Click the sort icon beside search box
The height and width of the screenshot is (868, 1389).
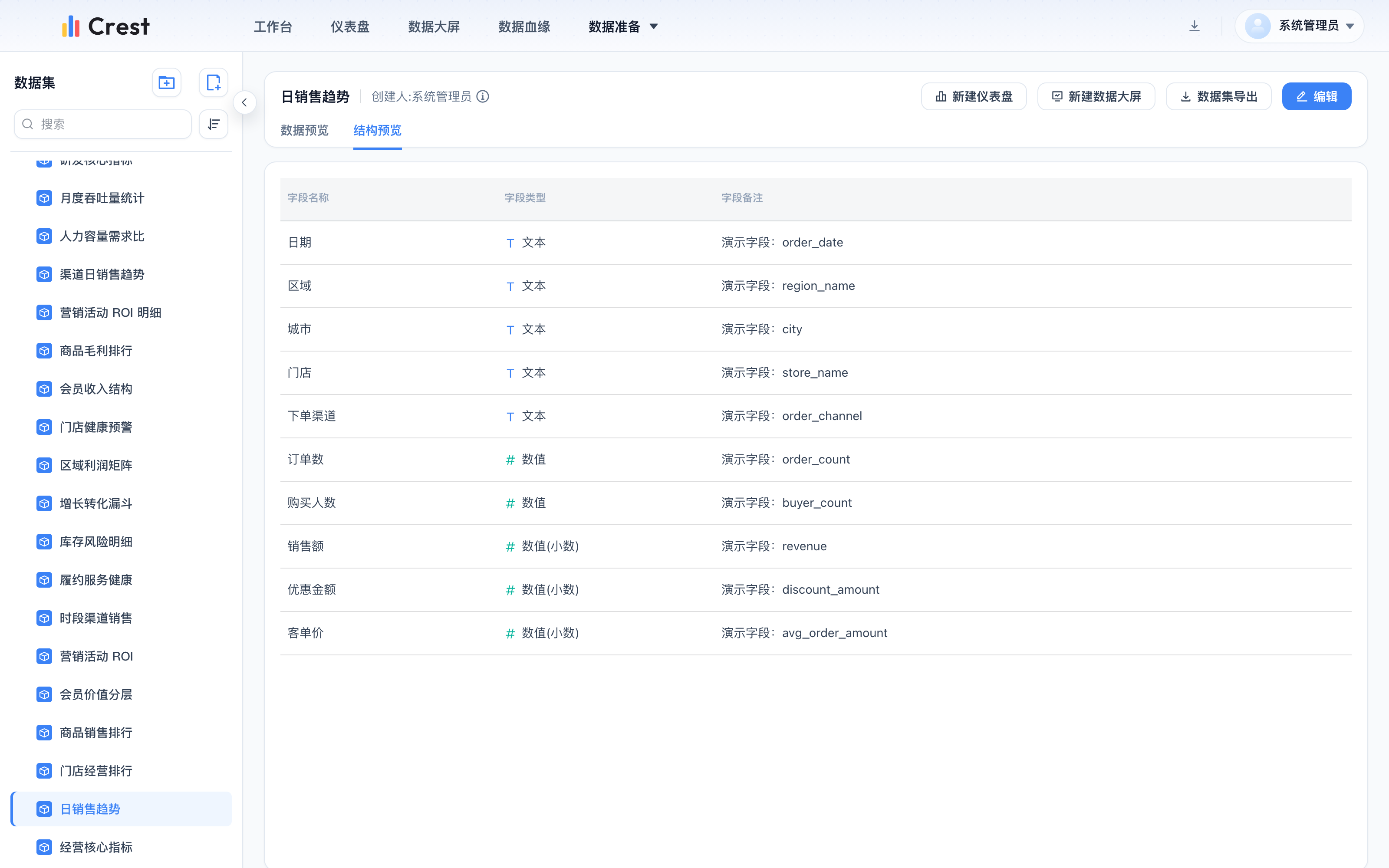[x=214, y=124]
